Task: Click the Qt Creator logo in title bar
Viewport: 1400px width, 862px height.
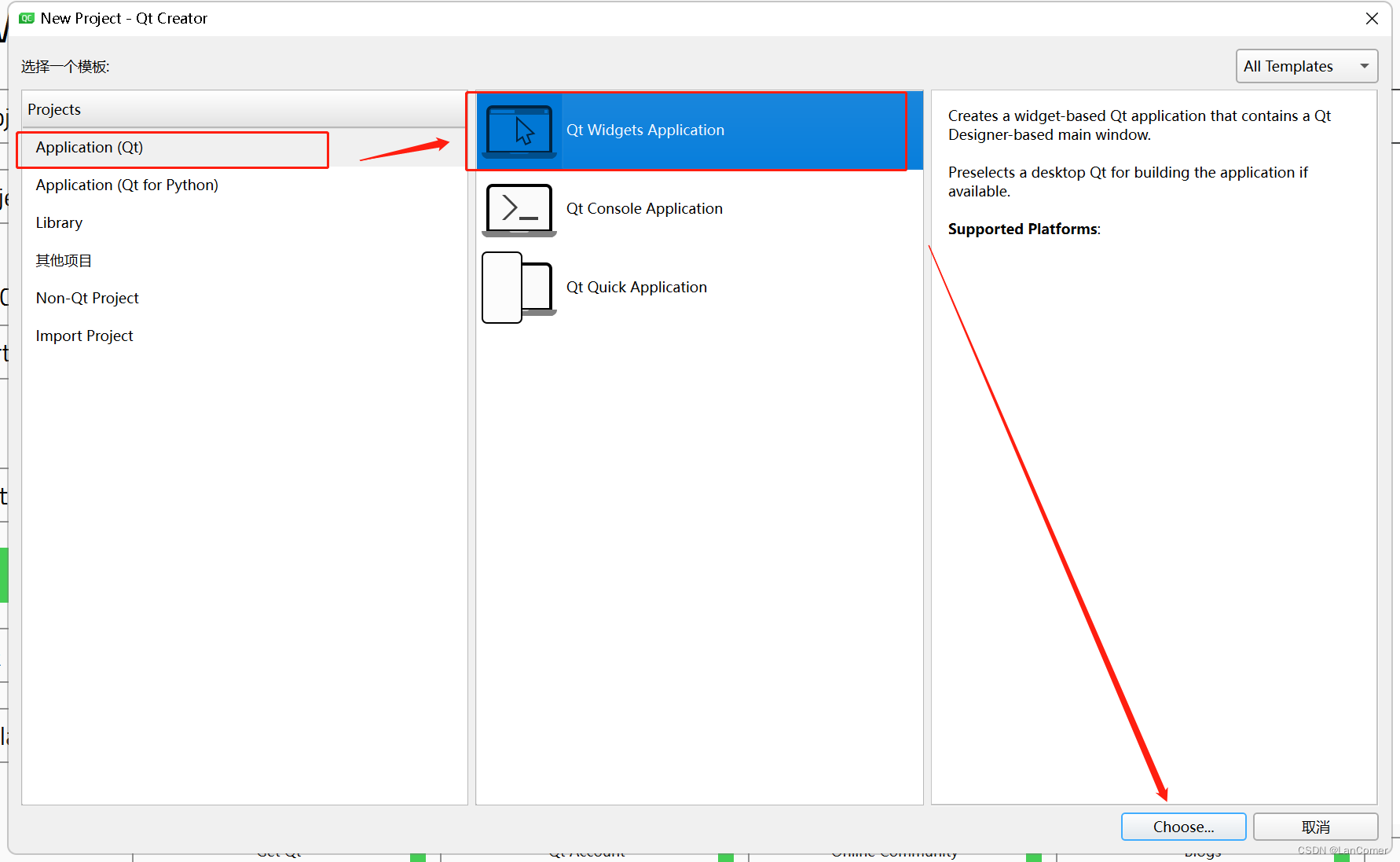Action: pyautogui.click(x=27, y=18)
